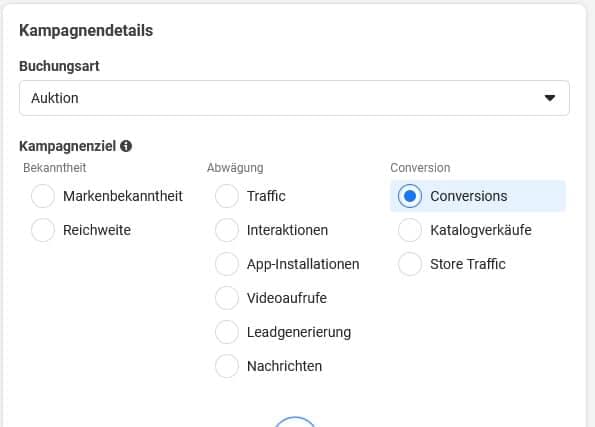
Task: Choose the Store Traffic radio option
Action: pyautogui.click(x=410, y=264)
